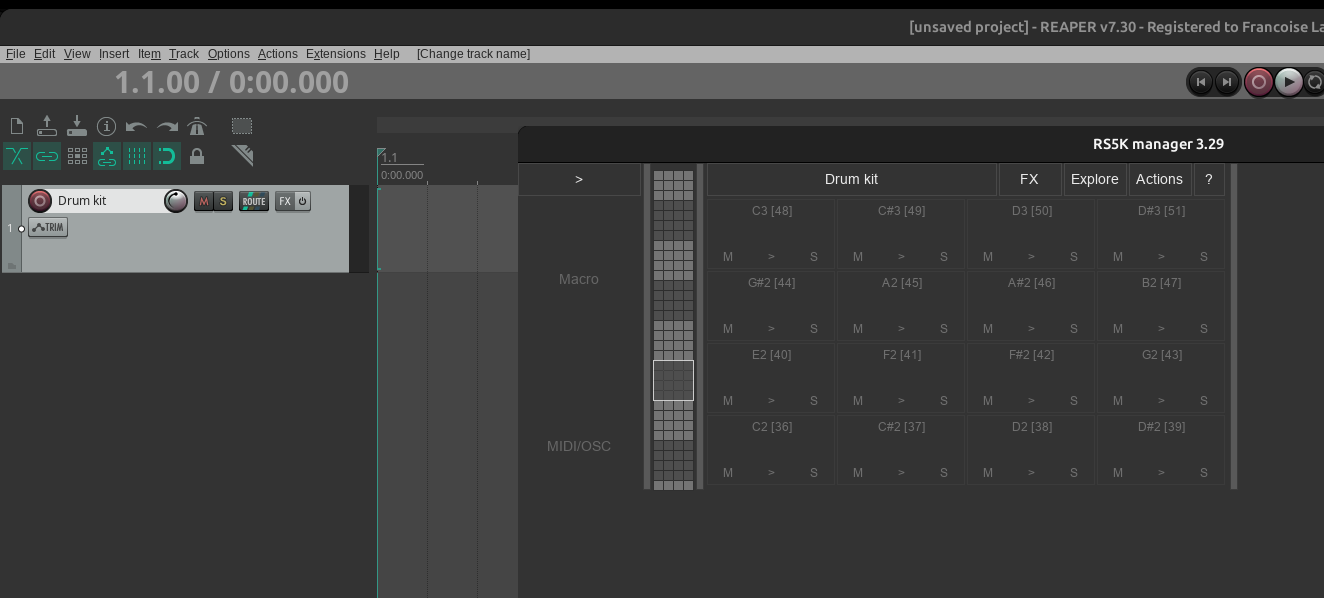The height and width of the screenshot is (598, 1324).
Task: Play the E2 [40] pad arrow
Action: 771,401
